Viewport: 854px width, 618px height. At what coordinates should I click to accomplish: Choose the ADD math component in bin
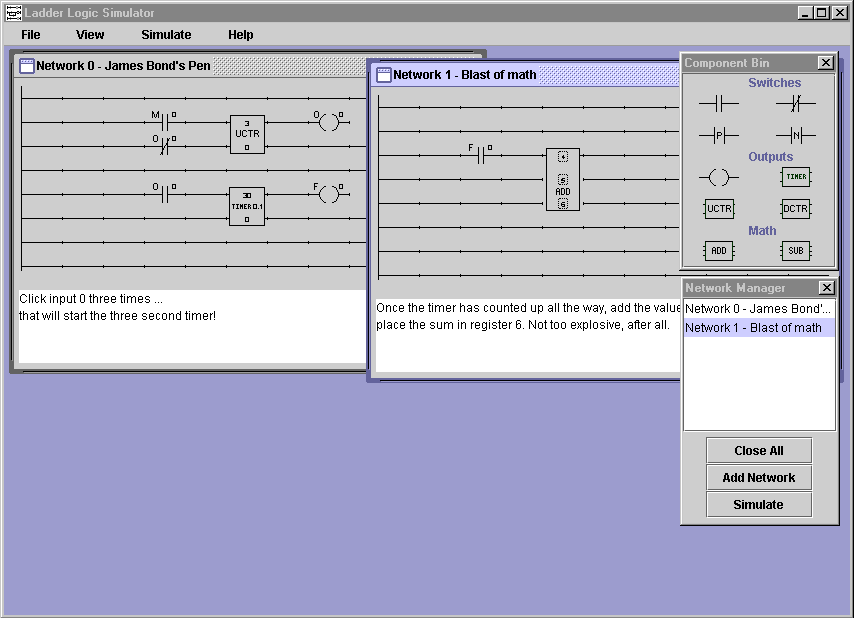coord(718,251)
